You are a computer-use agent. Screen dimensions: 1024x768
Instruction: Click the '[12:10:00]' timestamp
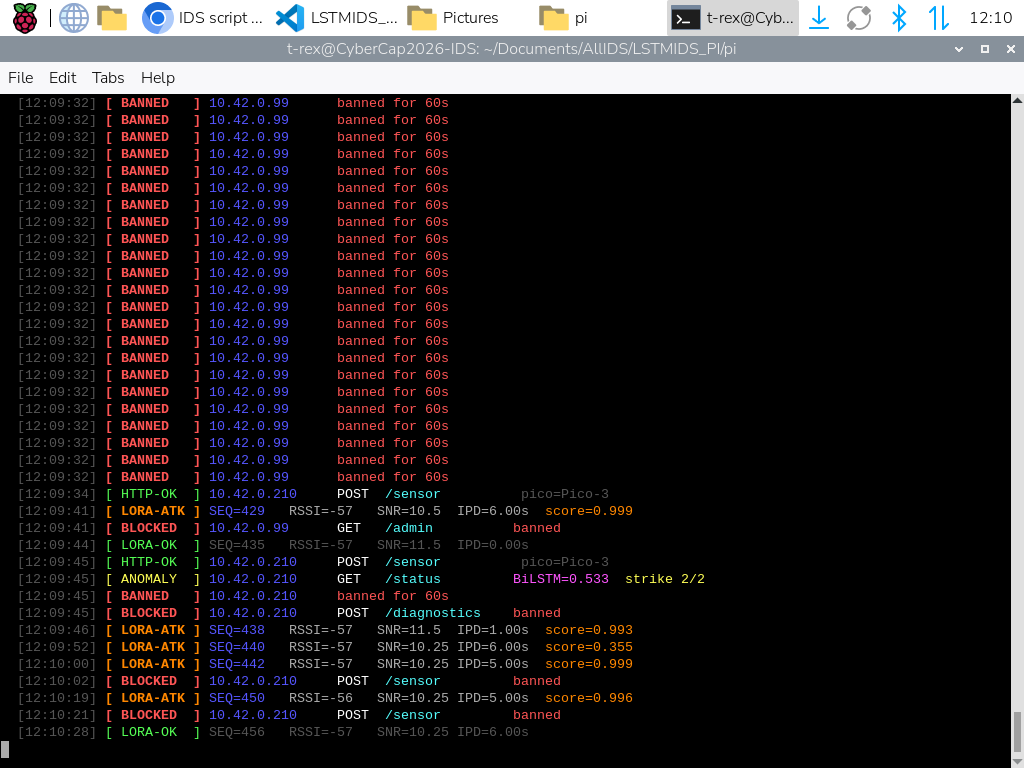pyautogui.click(x=57, y=664)
